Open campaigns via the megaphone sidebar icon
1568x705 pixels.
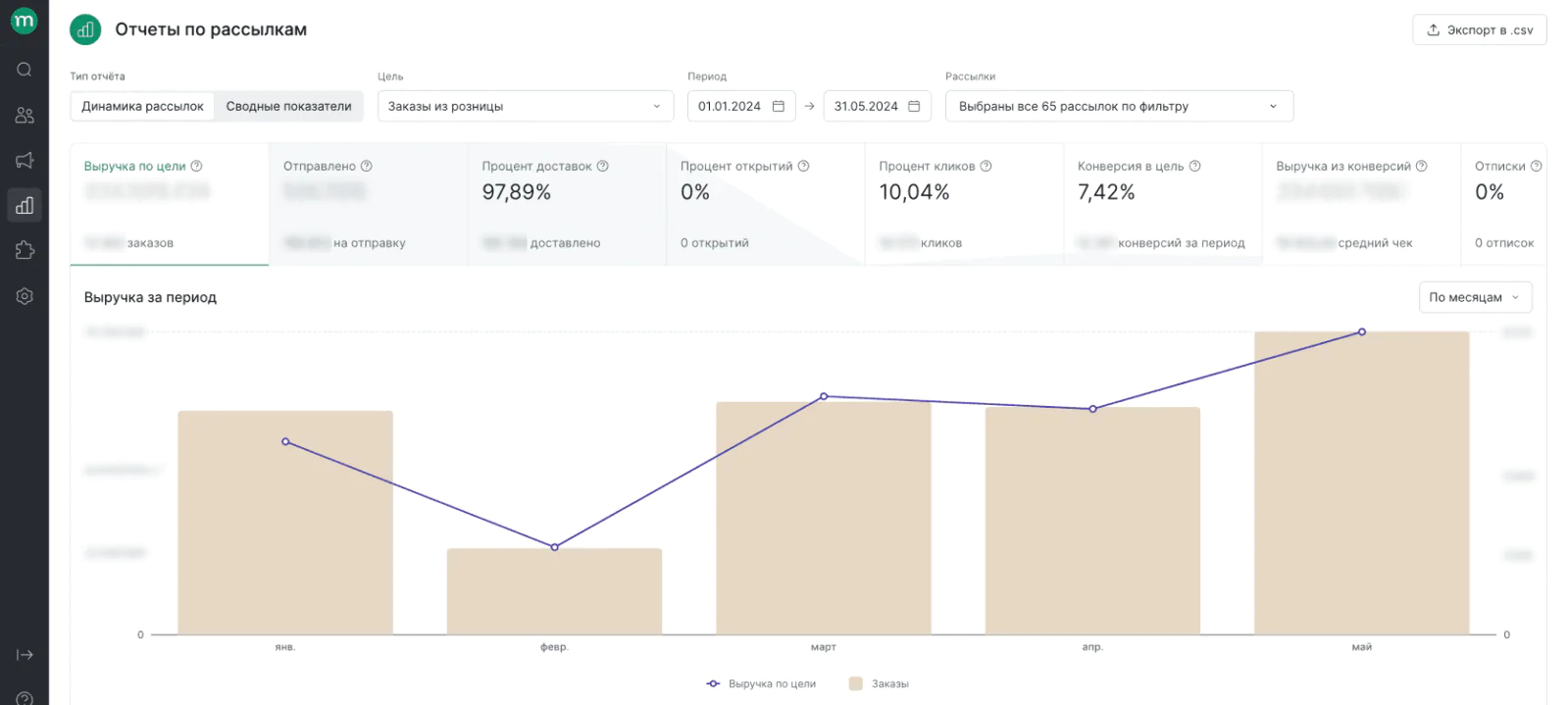coord(25,160)
